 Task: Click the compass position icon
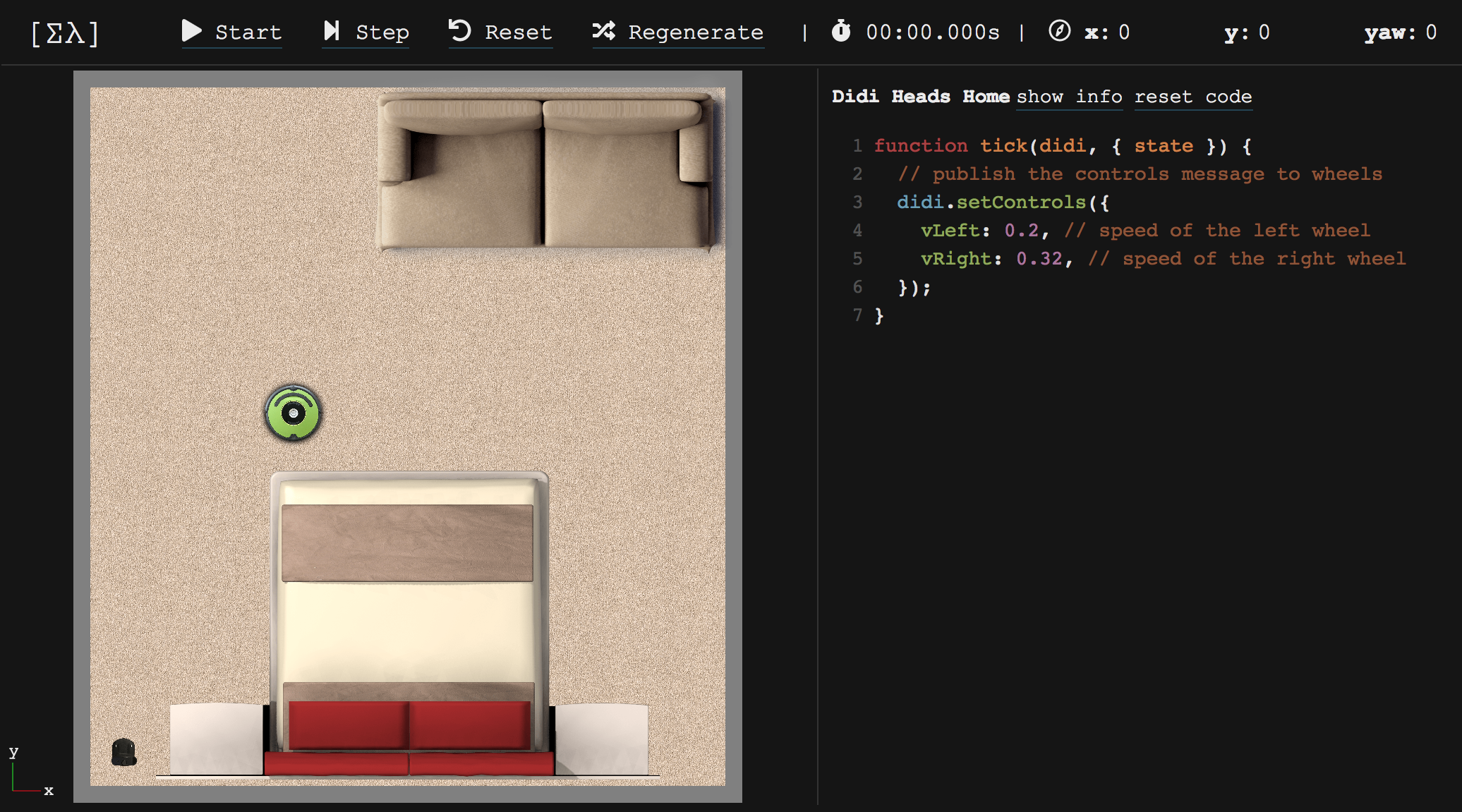(x=1059, y=31)
